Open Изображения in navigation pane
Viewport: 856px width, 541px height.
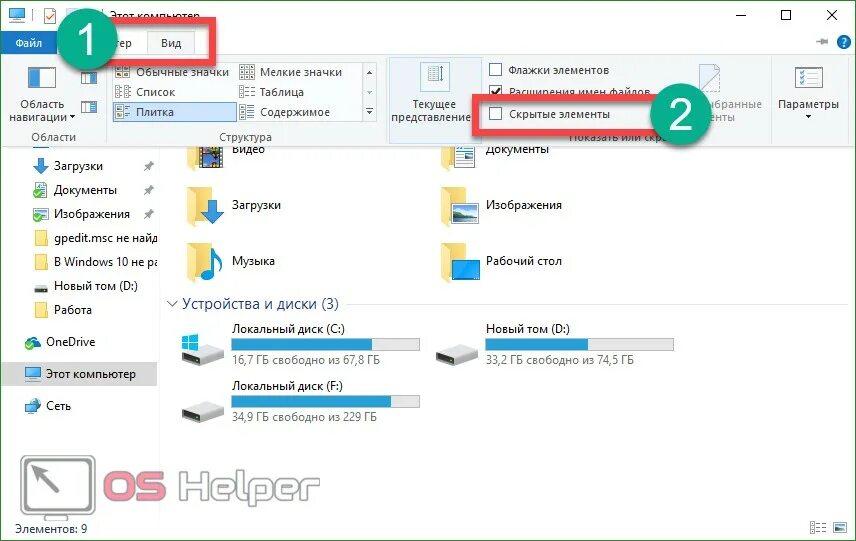click(91, 214)
